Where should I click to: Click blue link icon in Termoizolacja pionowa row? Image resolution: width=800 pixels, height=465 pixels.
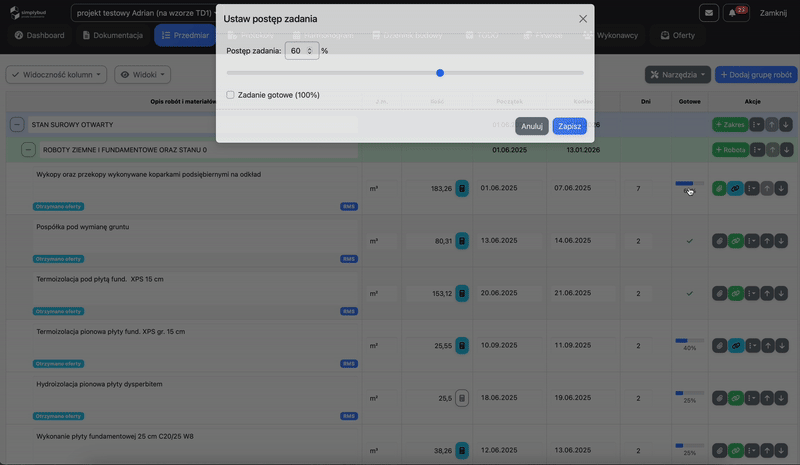735,346
